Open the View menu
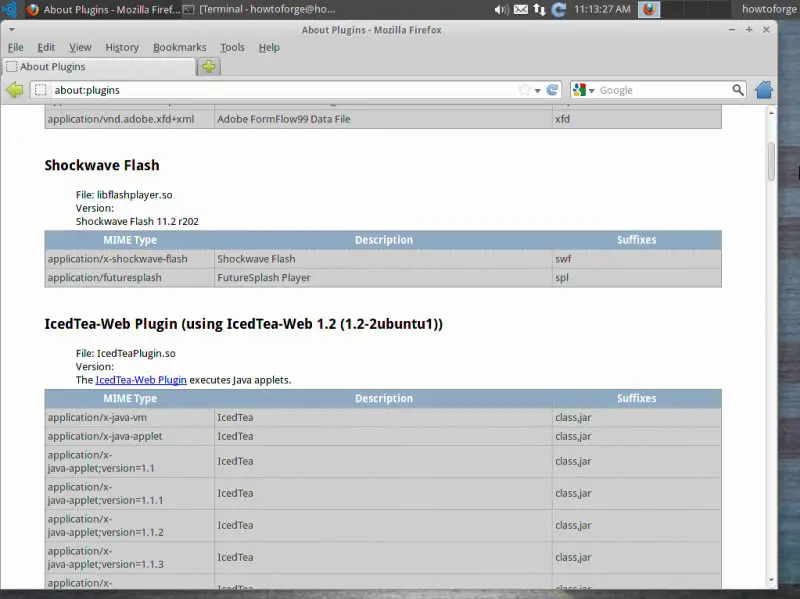The height and width of the screenshot is (599, 800). tap(80, 47)
